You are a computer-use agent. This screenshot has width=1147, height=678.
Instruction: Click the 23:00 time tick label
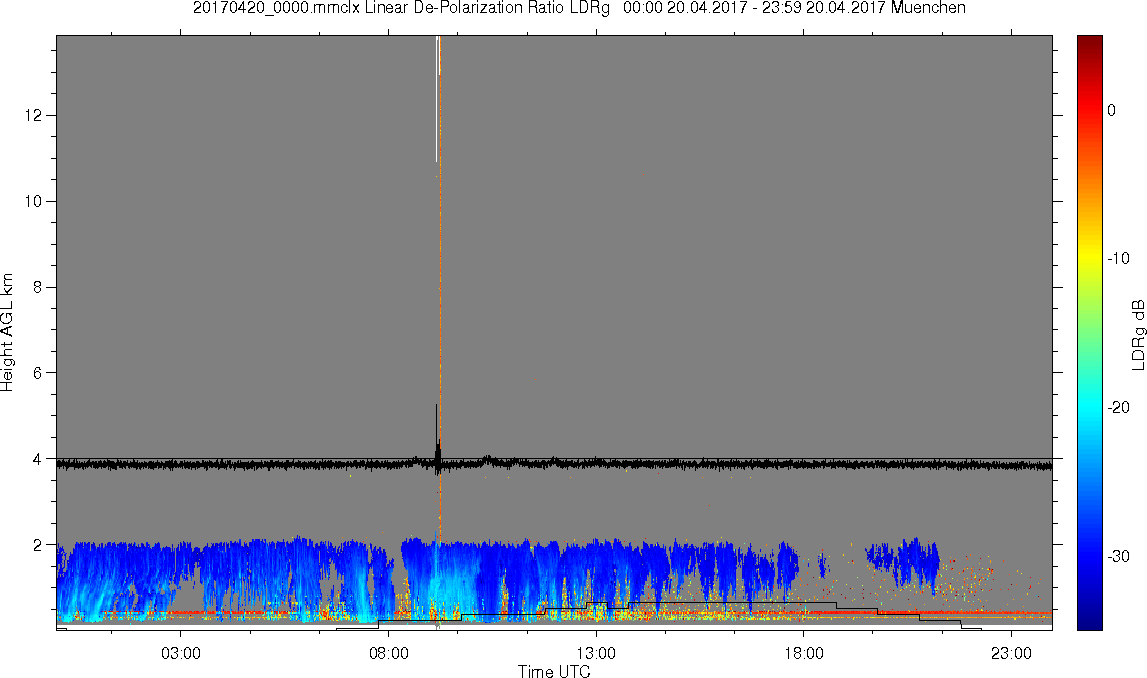(1012, 653)
